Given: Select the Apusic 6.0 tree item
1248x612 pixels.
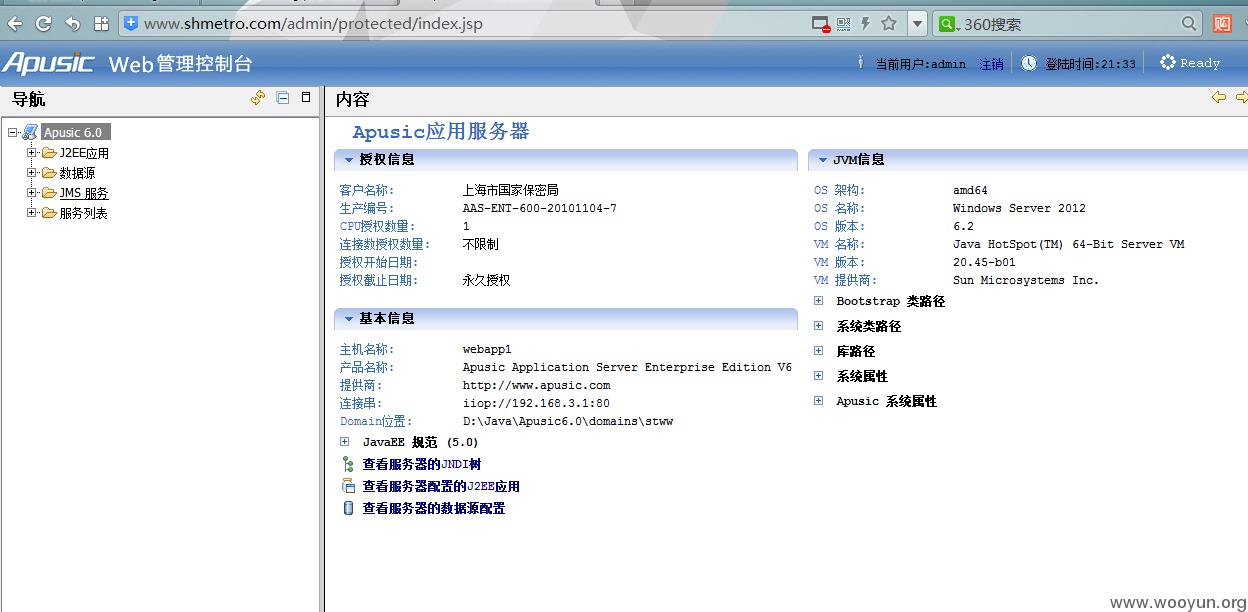Looking at the screenshot, I should tap(73, 132).
